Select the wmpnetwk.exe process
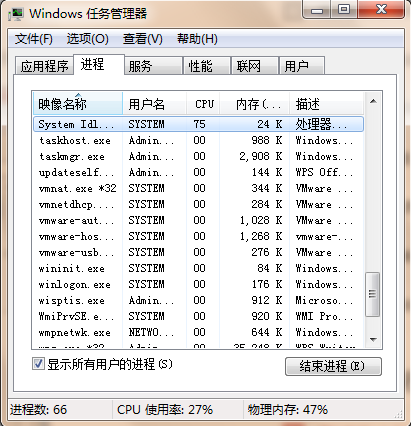 point(198,332)
